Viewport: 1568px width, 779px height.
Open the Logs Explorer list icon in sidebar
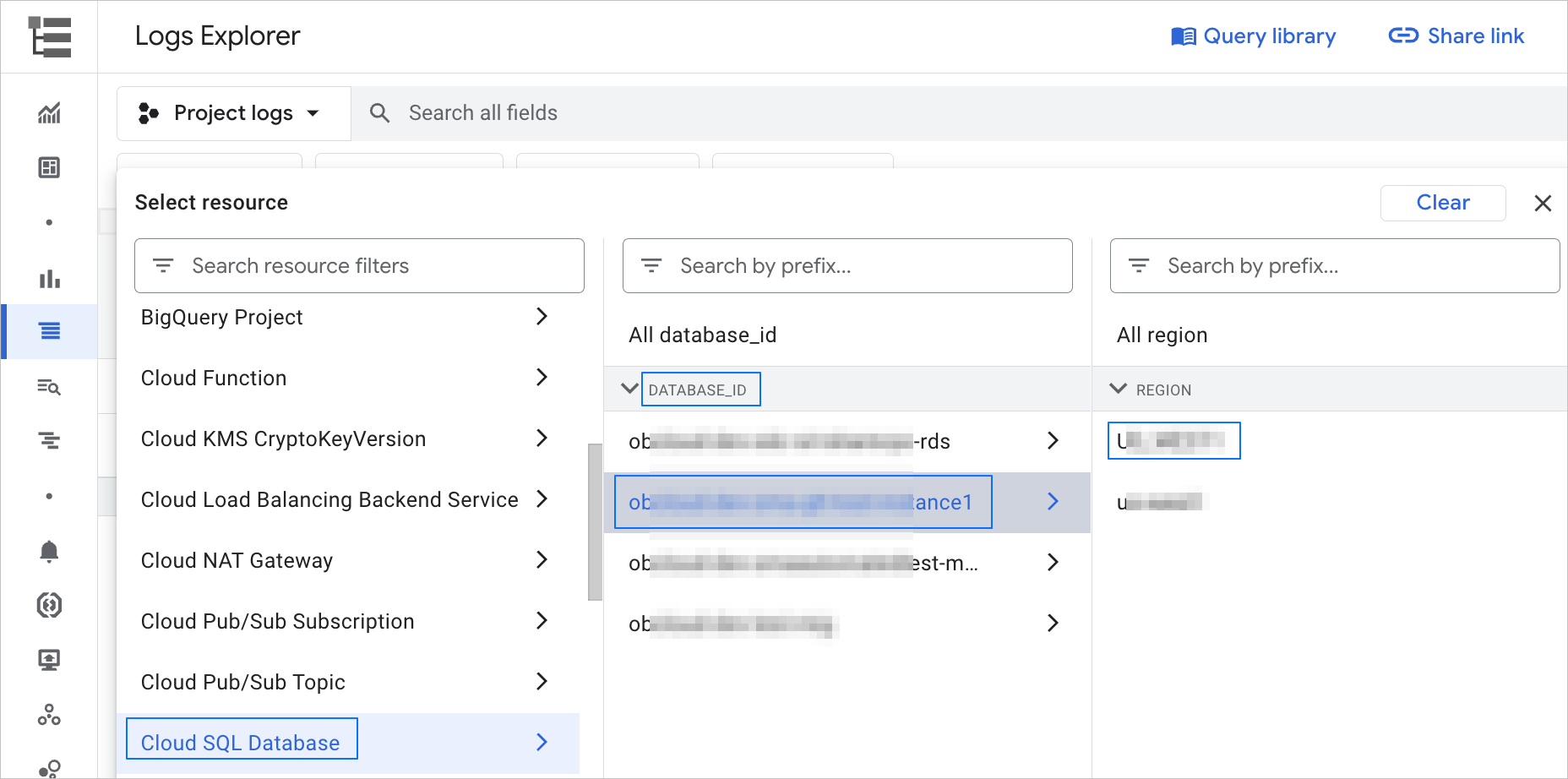coord(50,331)
